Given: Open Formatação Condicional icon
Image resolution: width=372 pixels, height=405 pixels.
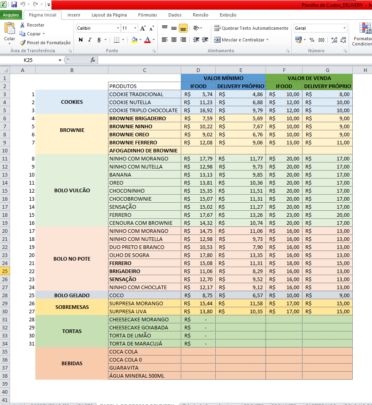Looking at the screenshot, I should [366, 29].
